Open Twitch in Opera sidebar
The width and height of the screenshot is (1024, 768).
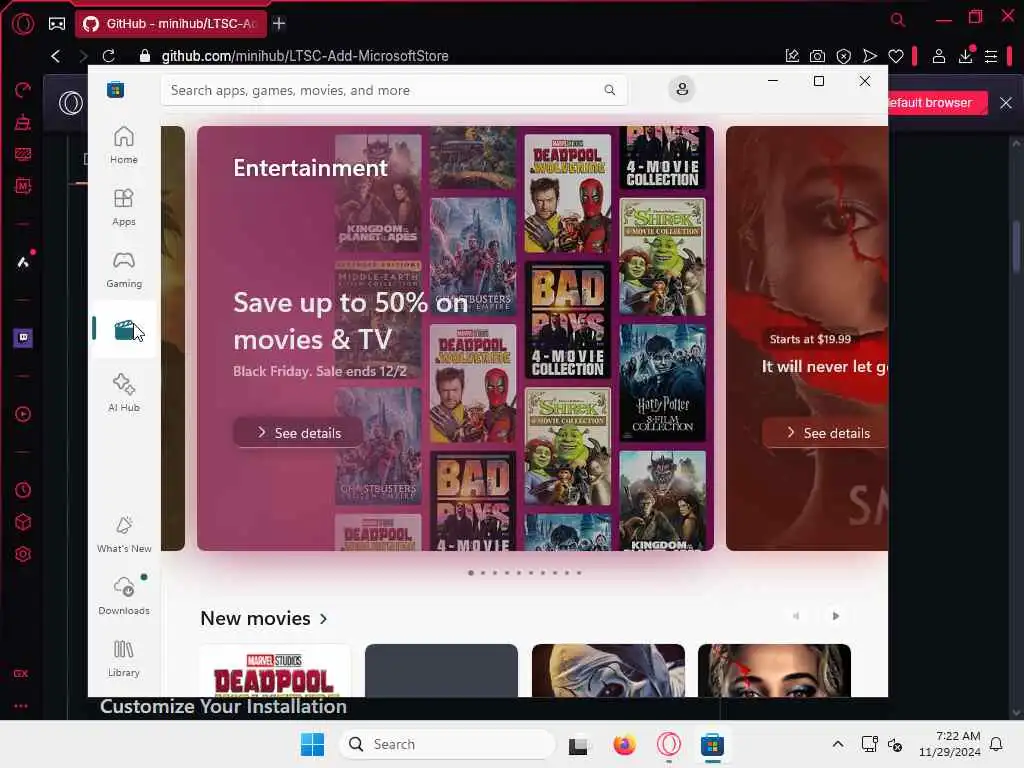(x=23, y=338)
